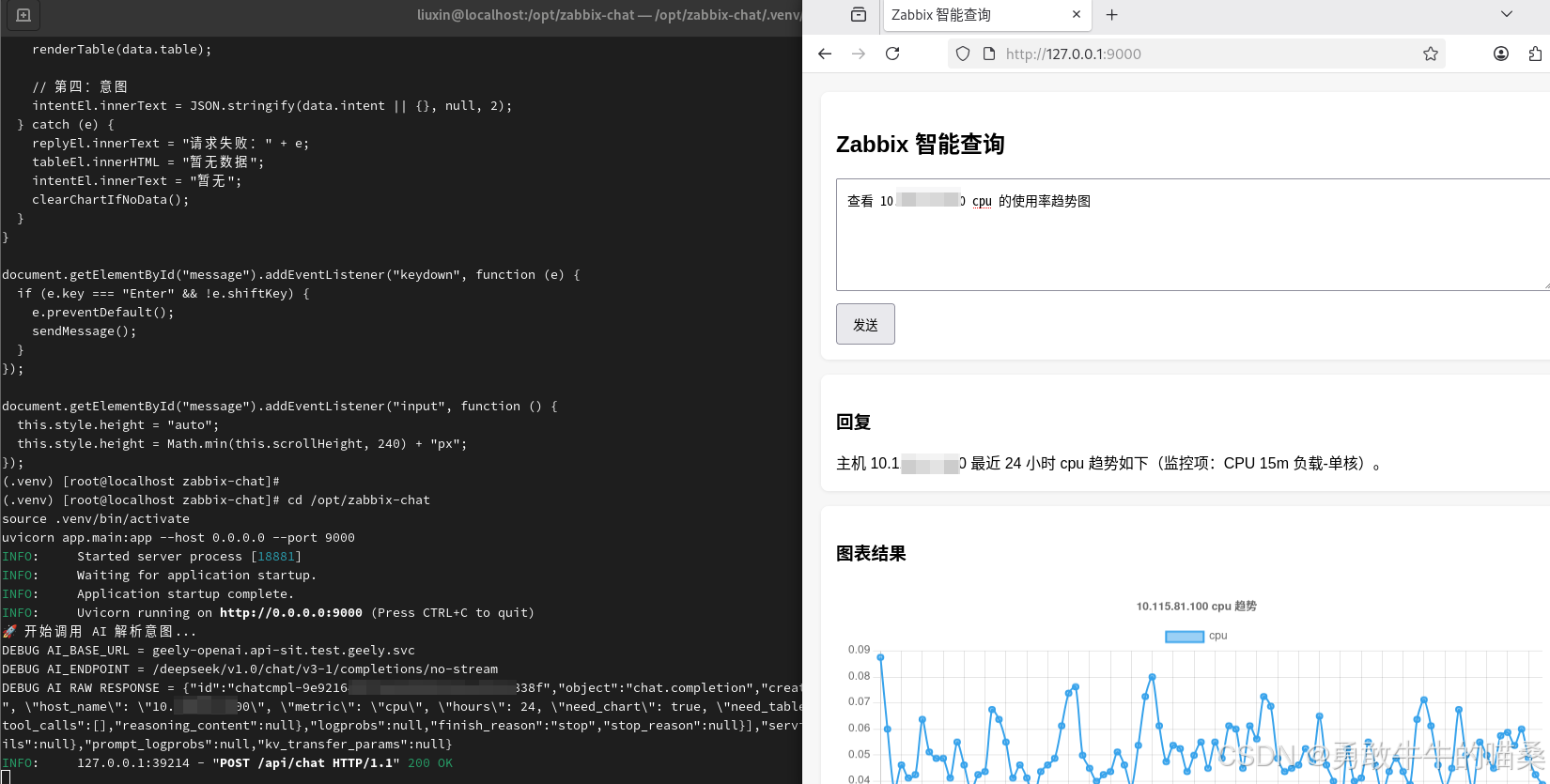Click the 回复 heading
1550x784 pixels.
(x=854, y=423)
